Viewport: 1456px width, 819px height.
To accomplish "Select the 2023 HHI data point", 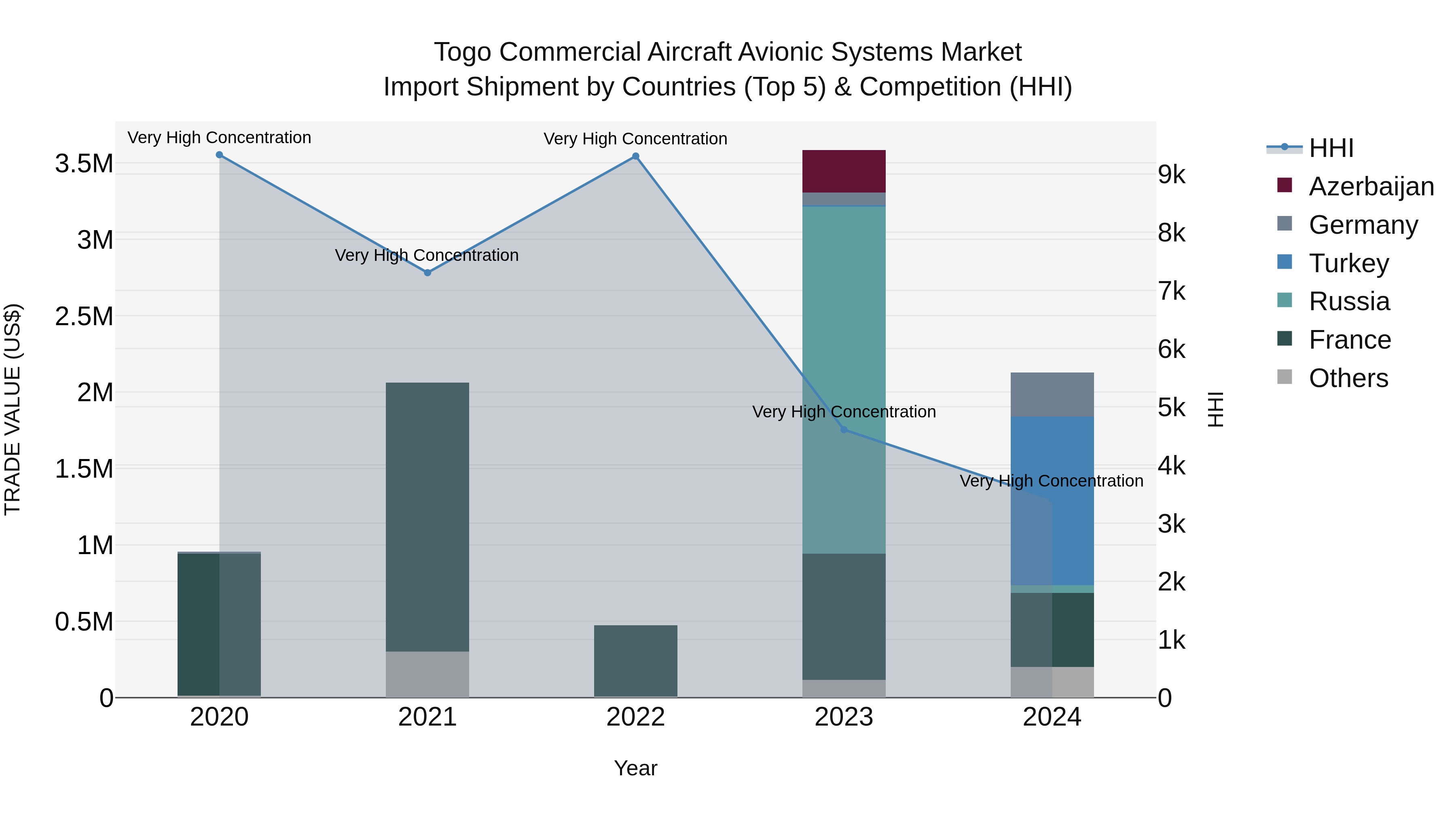I will (x=844, y=430).
